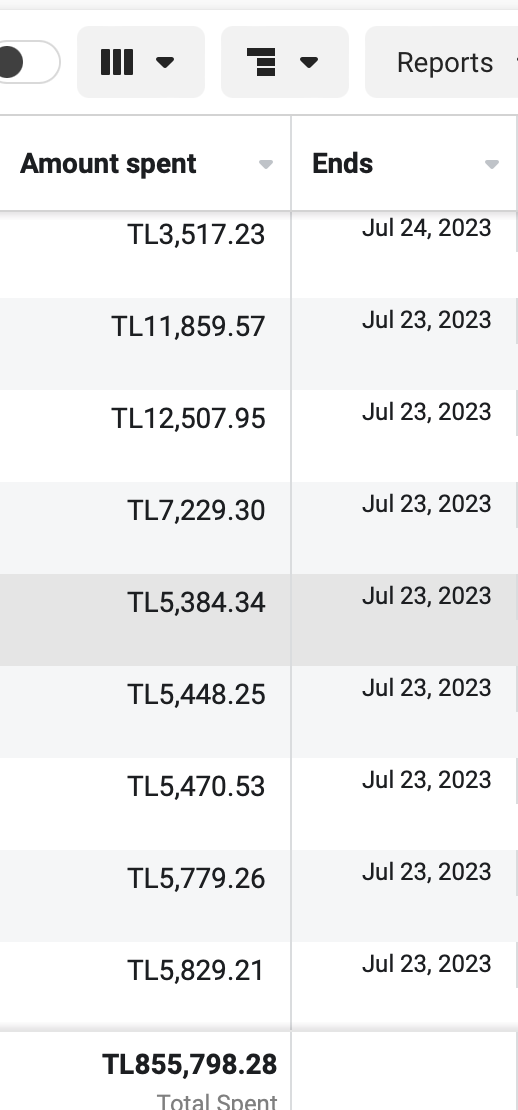
Task: Click the TL5,448.25 amount cell
Action: [x=145, y=712]
